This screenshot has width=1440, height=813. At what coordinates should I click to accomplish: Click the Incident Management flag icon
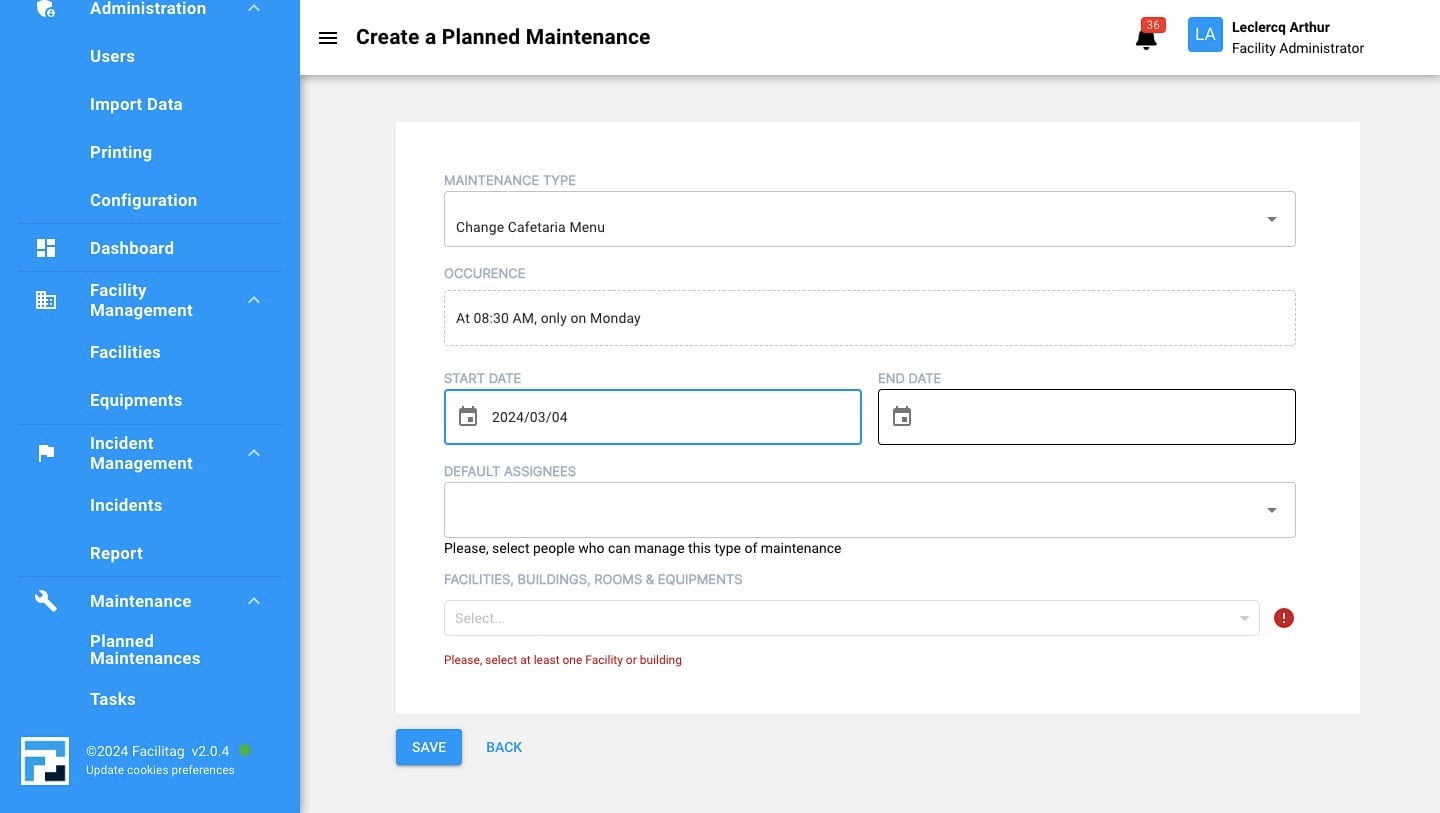click(45, 452)
